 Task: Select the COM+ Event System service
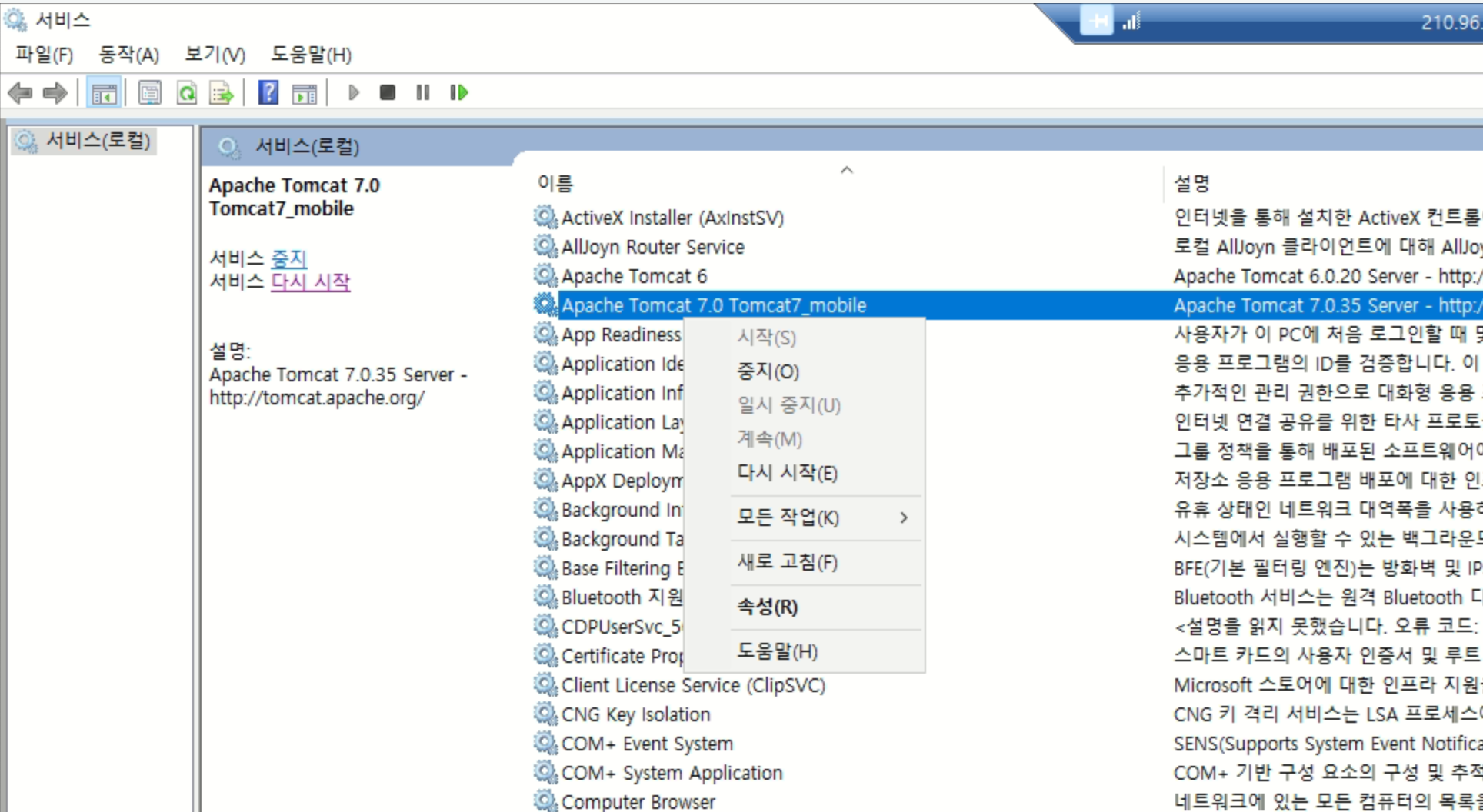[x=647, y=744]
